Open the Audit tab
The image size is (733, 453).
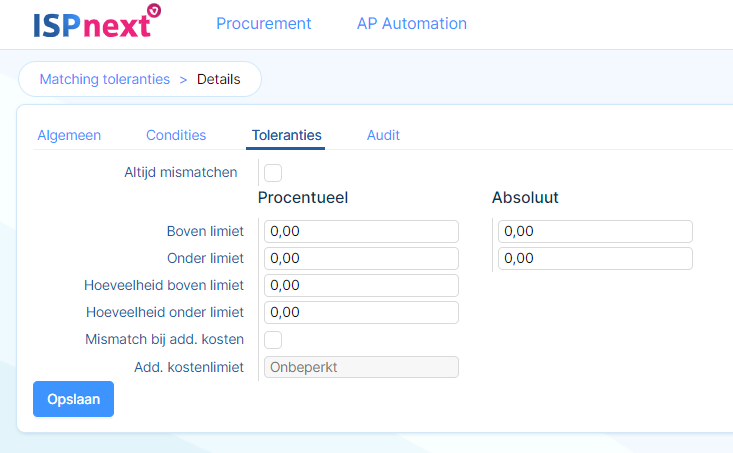click(x=383, y=135)
